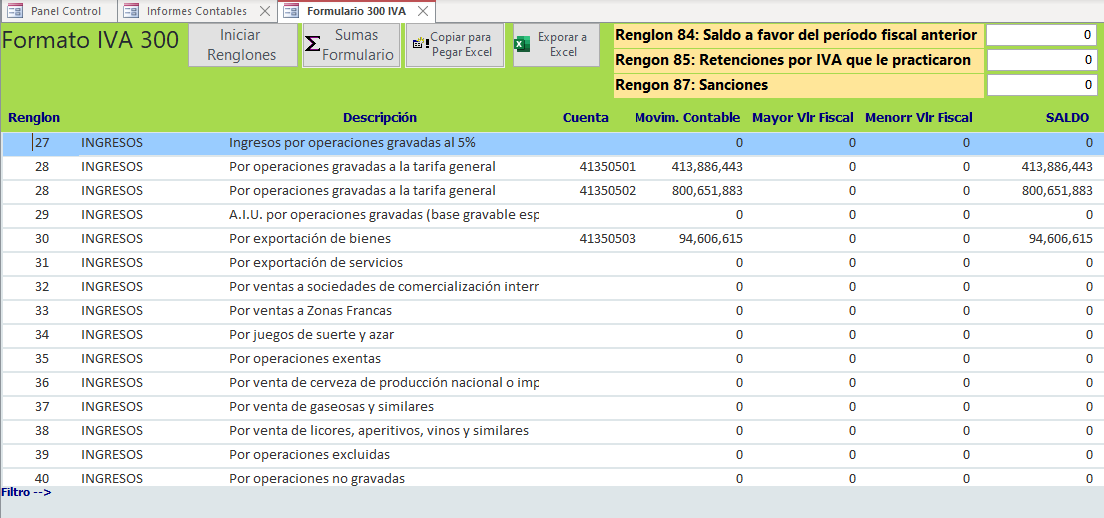Click the Renglon column header
The width and height of the screenshot is (1104, 518).
tap(34, 118)
